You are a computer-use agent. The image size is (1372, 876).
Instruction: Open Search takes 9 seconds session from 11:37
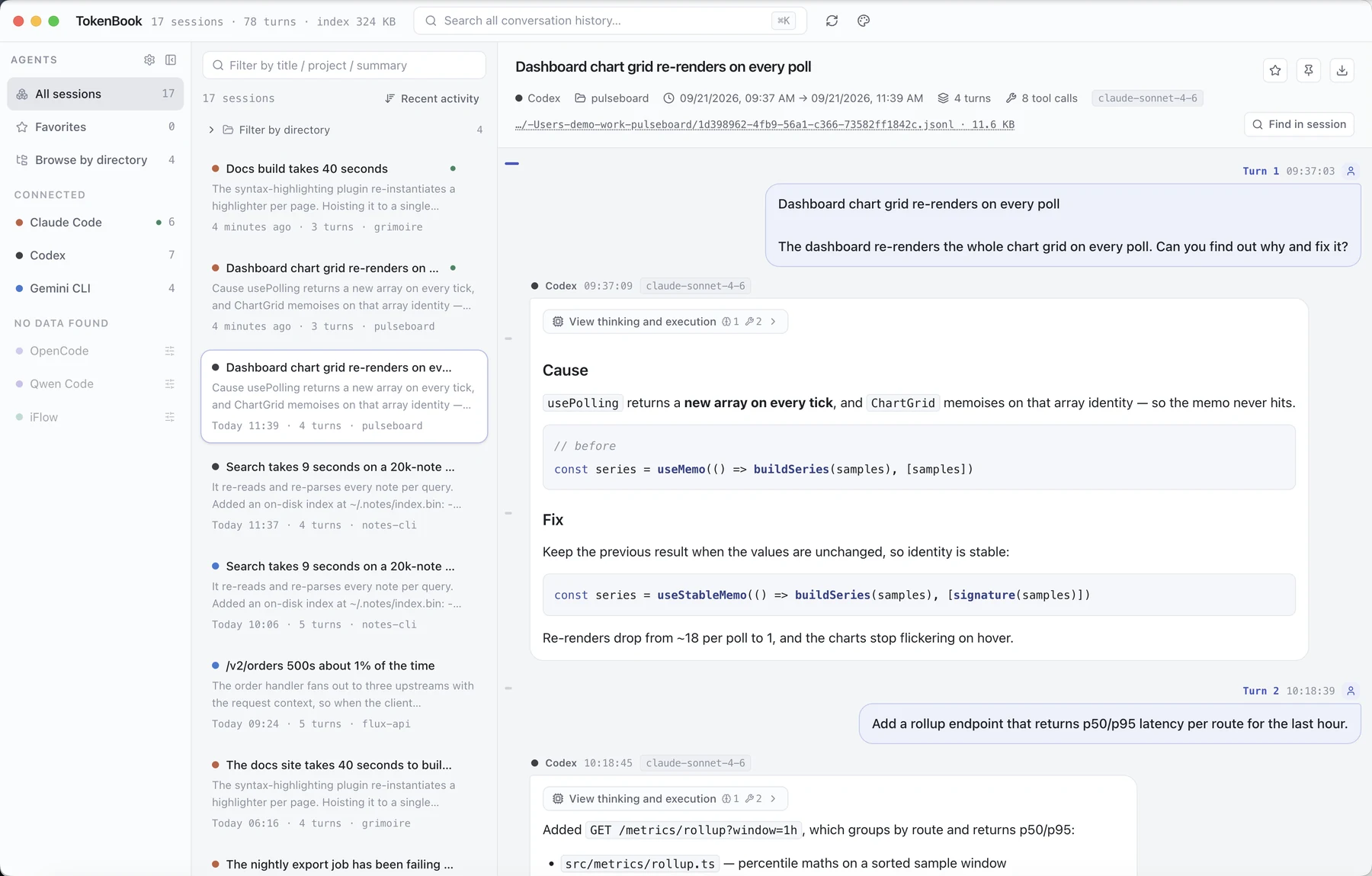(345, 496)
